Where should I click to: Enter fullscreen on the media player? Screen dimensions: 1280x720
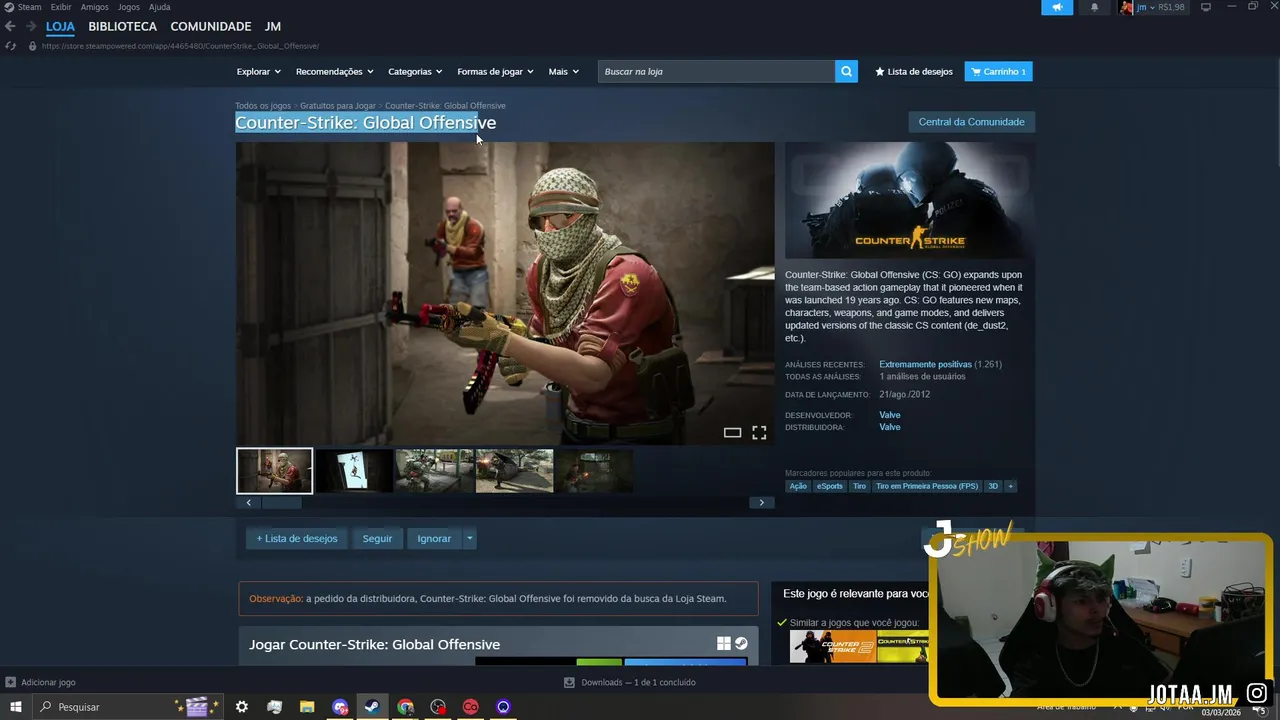(759, 433)
